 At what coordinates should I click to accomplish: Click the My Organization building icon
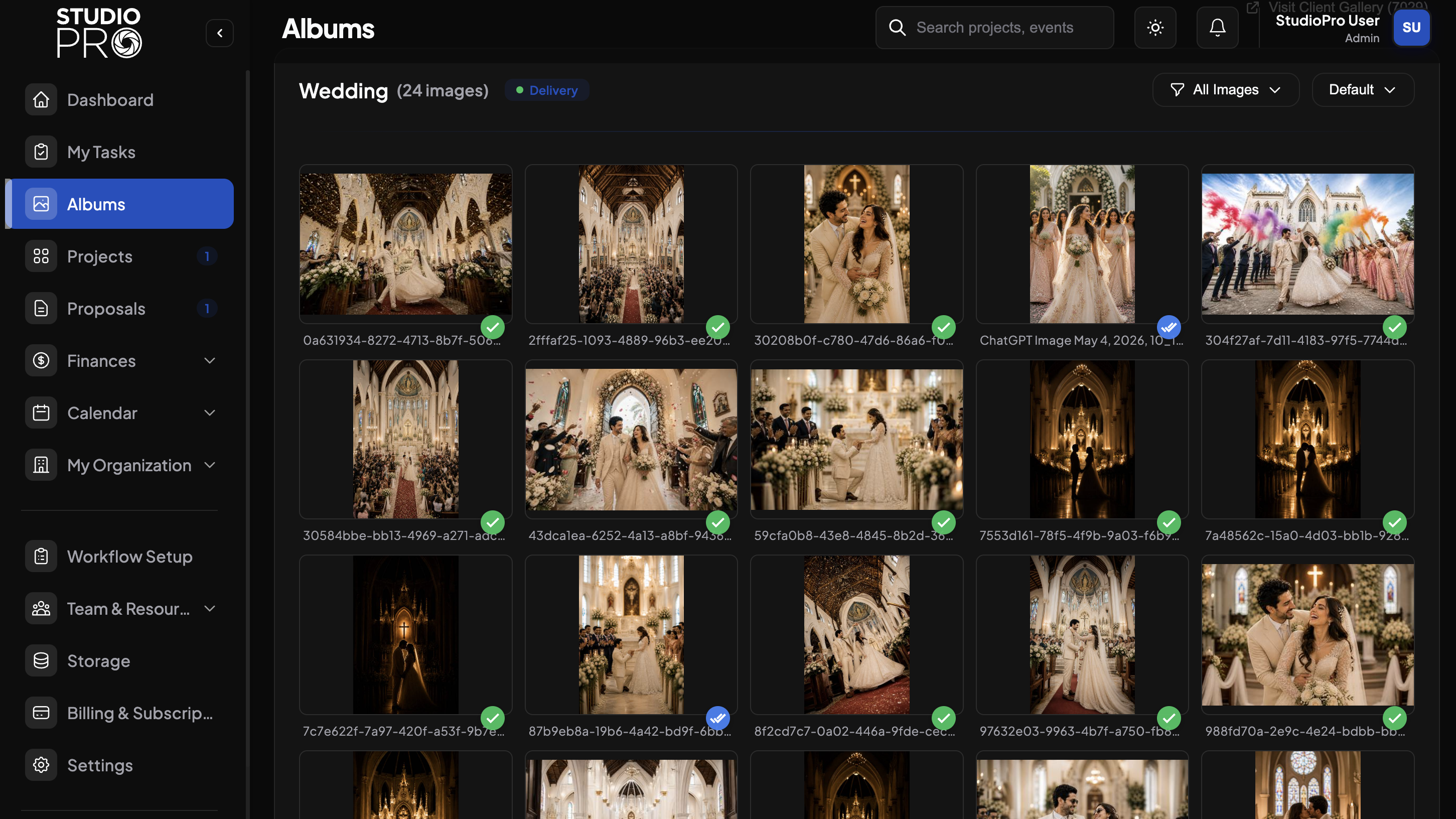41,465
